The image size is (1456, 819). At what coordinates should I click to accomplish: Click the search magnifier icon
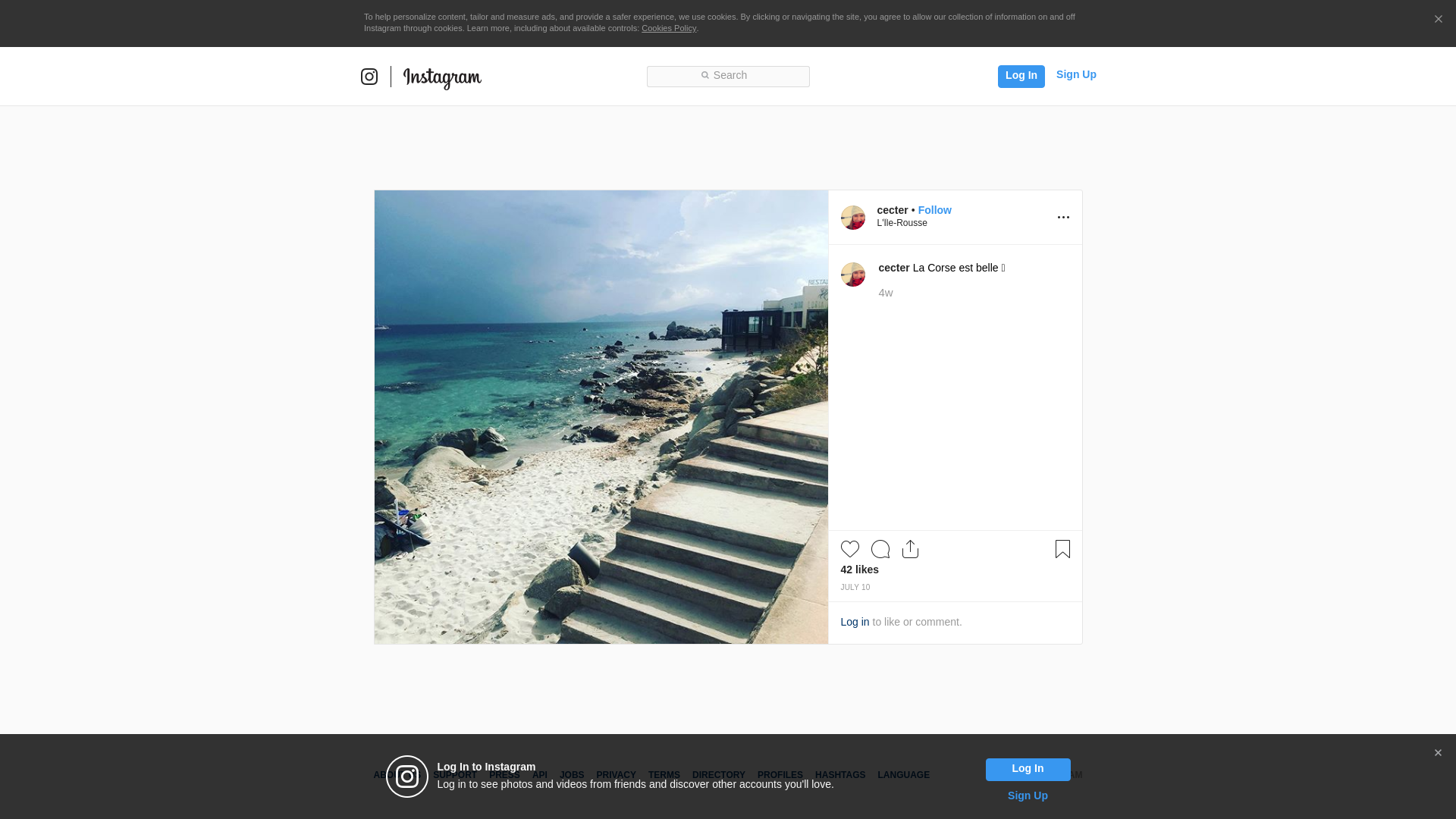pos(704,75)
